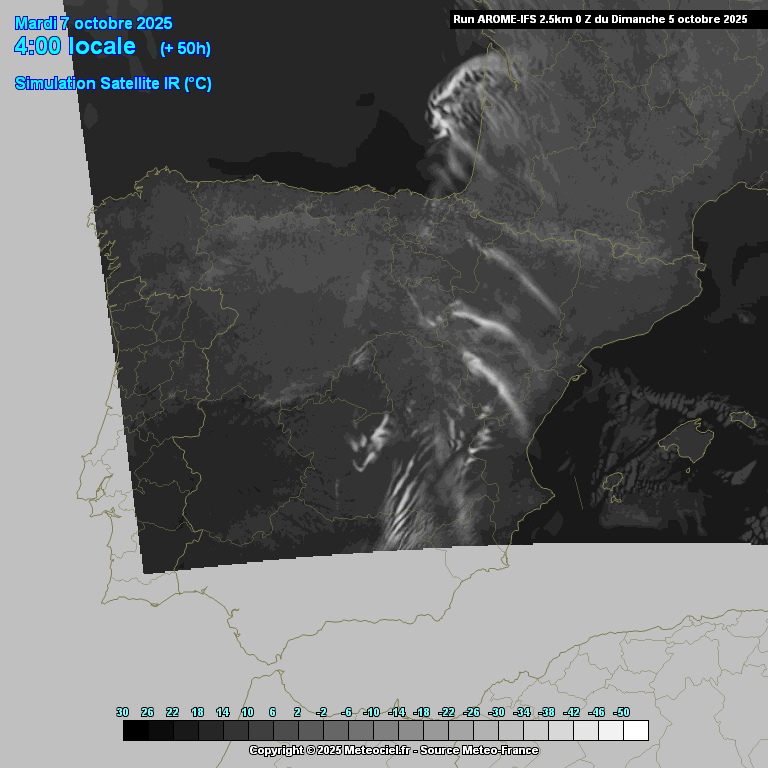The height and width of the screenshot is (768, 768).
Task: Pick the swatch under the -26 label
Action: click(485, 731)
